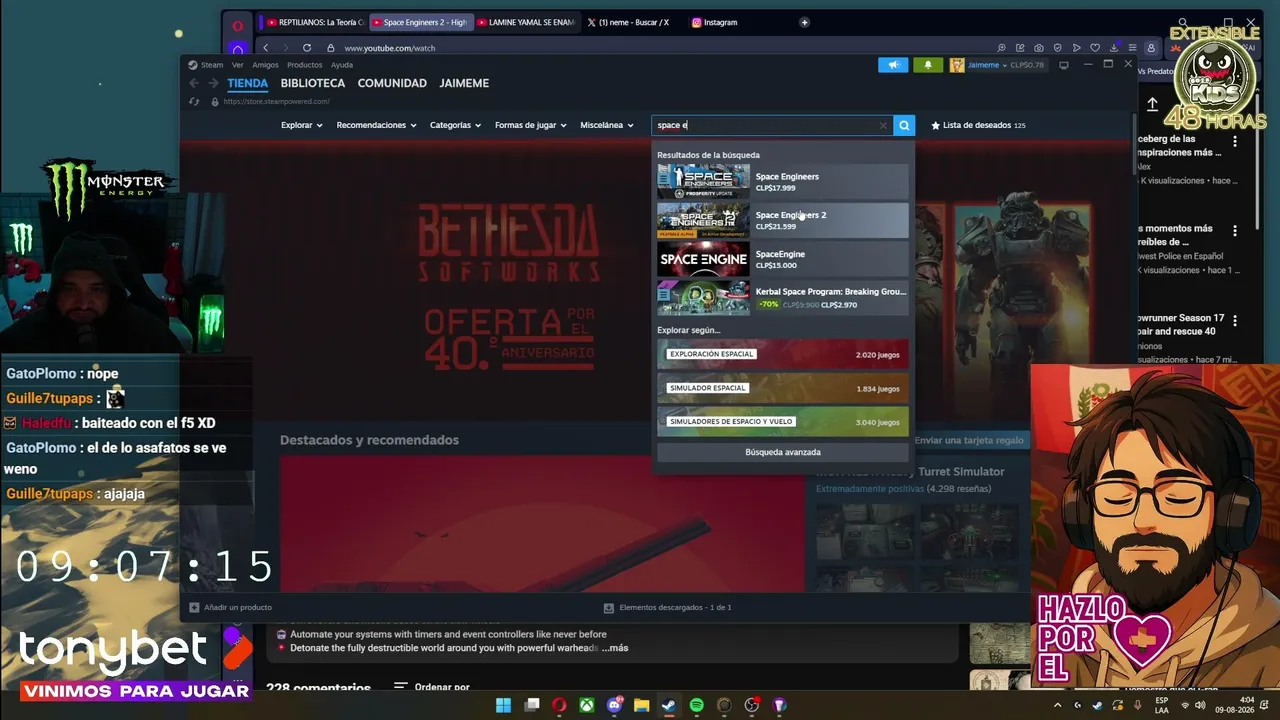1280x720 pixels.
Task: Click the Búsqueda avanzada button
Action: coord(783,452)
